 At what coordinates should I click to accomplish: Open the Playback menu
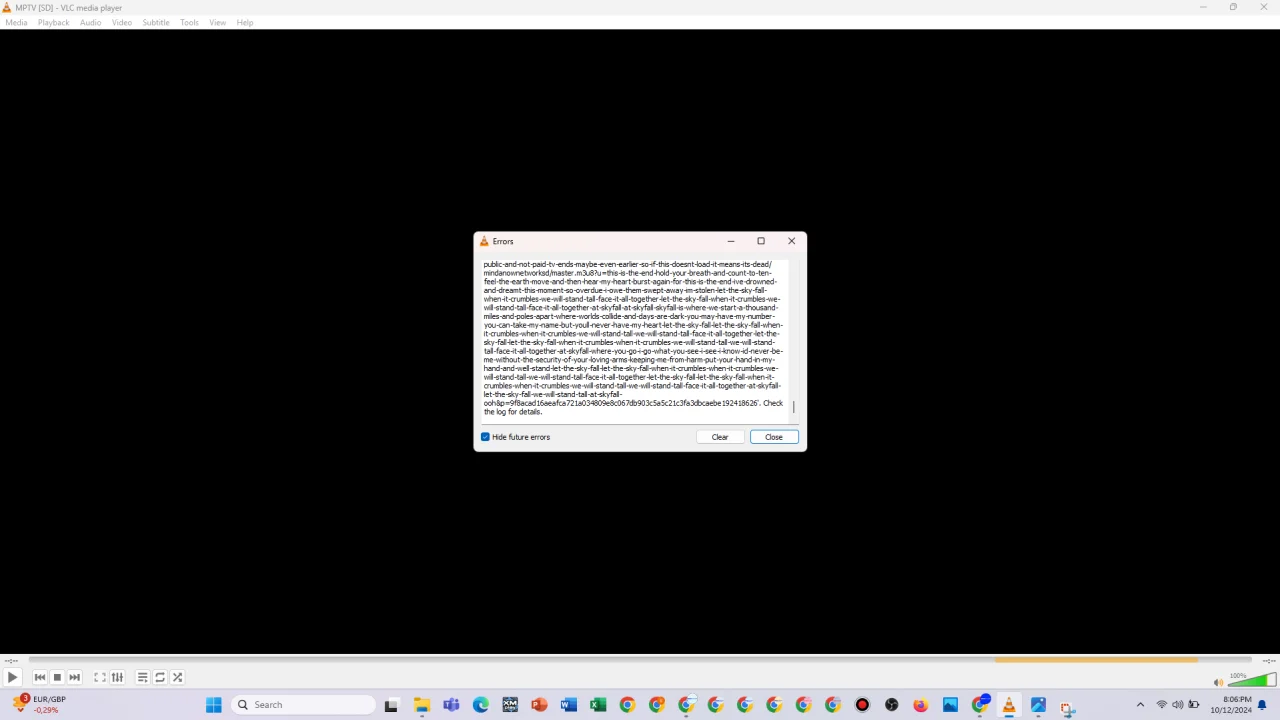[54, 22]
